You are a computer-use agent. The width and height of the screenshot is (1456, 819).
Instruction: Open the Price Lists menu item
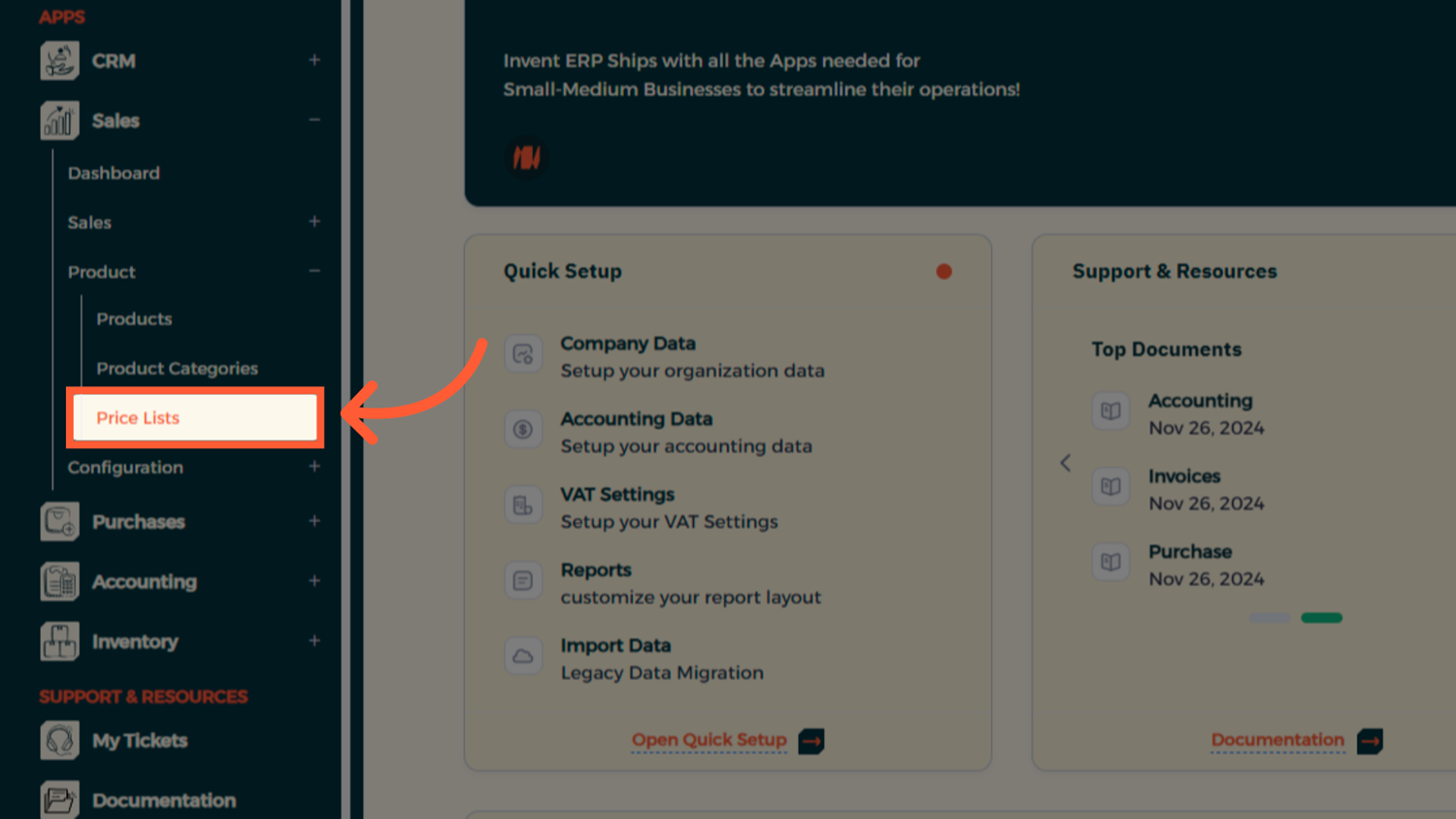point(138,418)
